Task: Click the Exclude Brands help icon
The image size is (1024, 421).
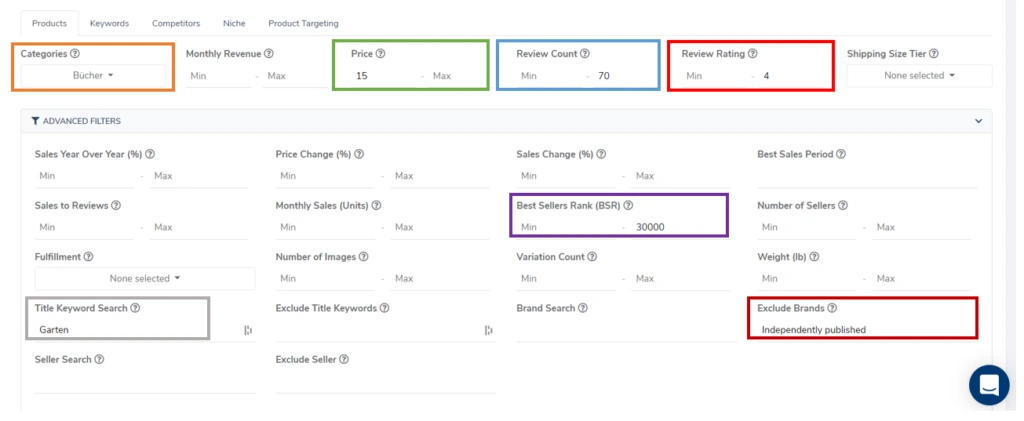Action: pyautogui.click(x=832, y=308)
